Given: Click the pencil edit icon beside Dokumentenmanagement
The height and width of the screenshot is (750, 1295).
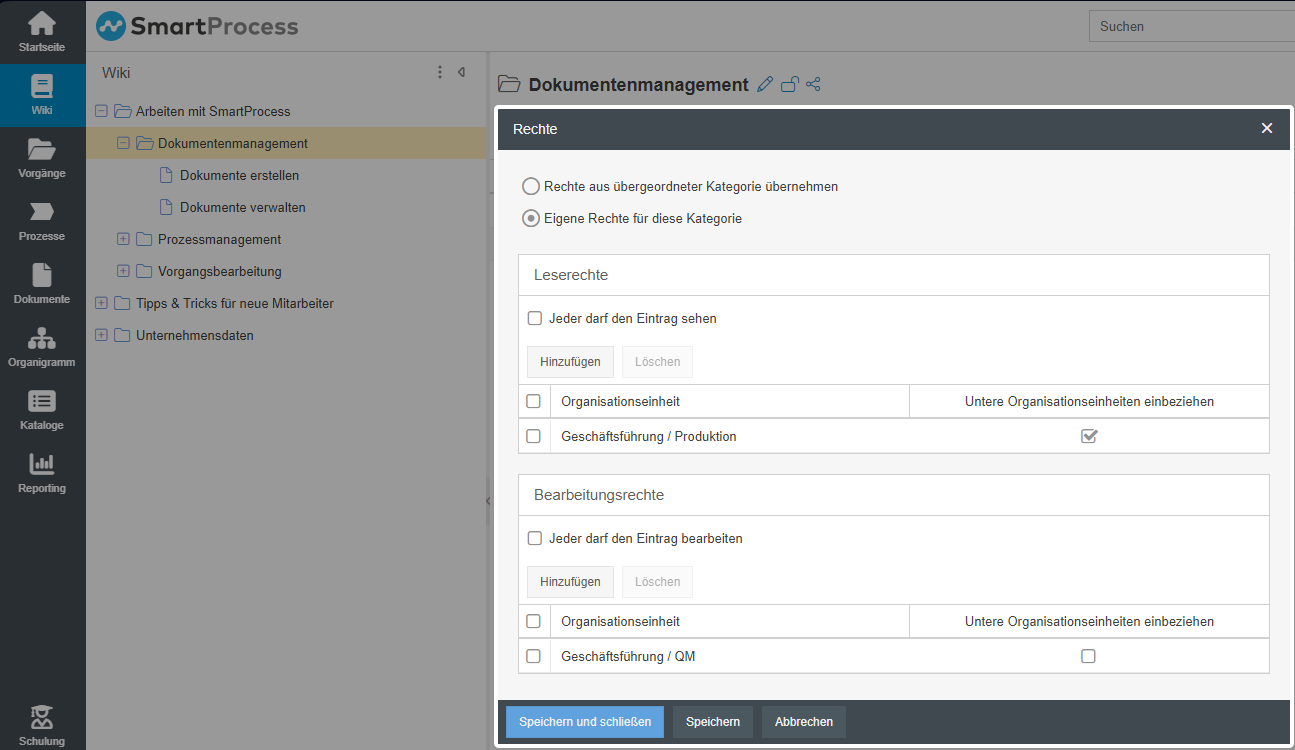Looking at the screenshot, I should click(x=765, y=85).
